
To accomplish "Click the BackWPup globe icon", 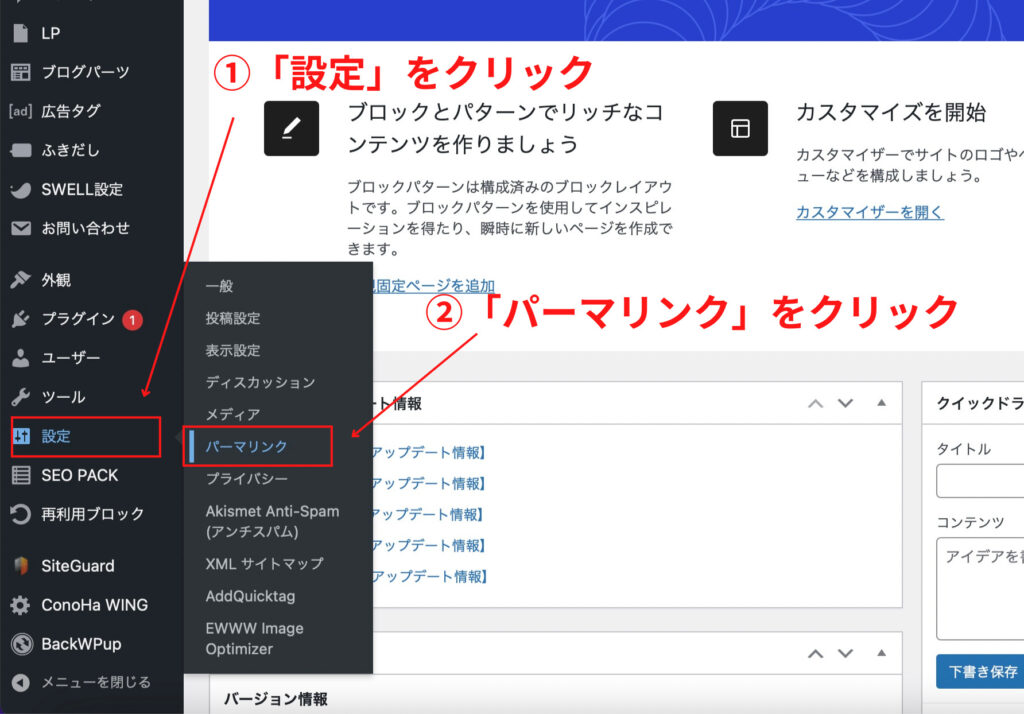I will pos(21,644).
